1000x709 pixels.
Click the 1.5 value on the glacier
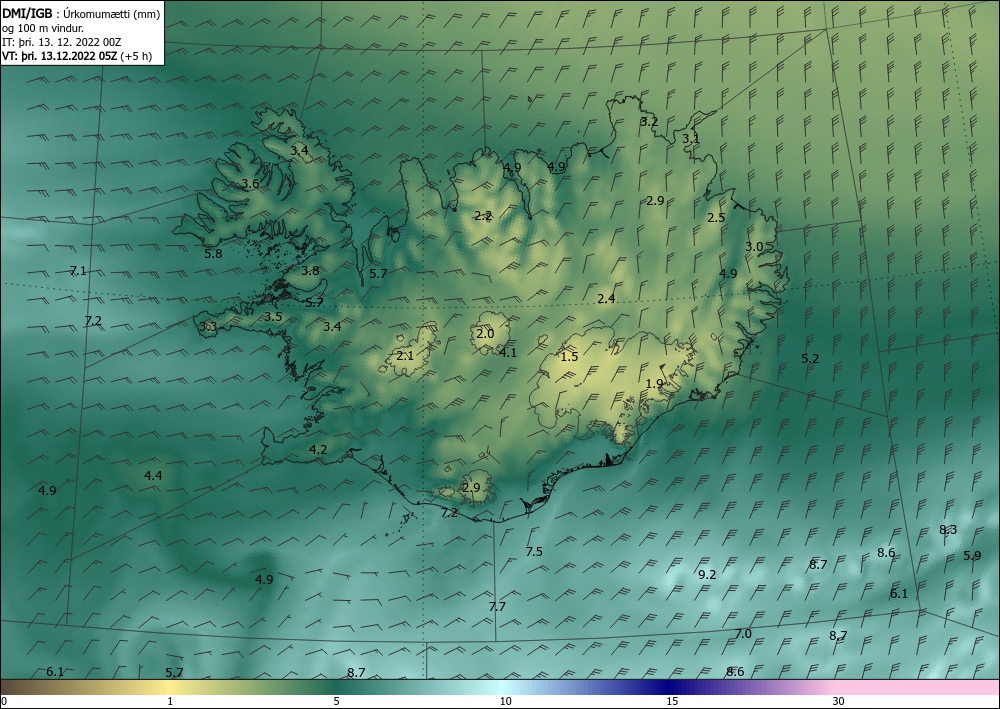click(x=569, y=356)
